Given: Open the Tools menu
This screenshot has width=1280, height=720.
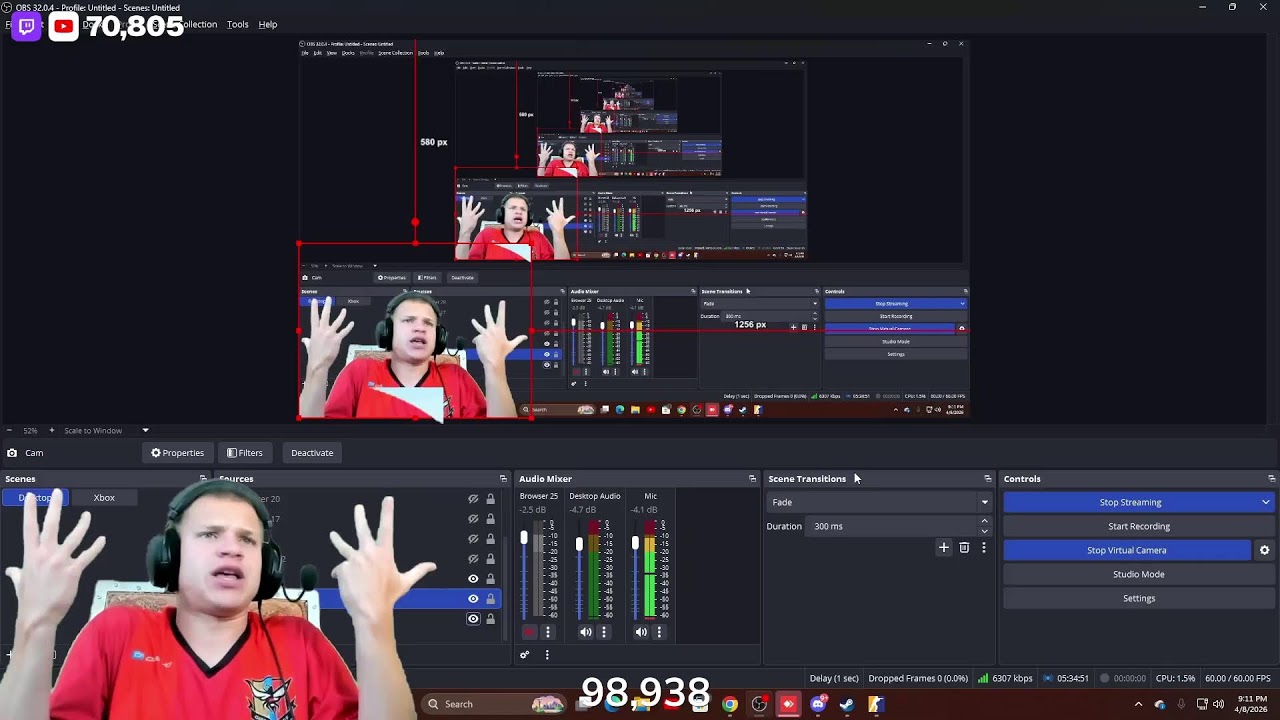Looking at the screenshot, I should point(237,24).
